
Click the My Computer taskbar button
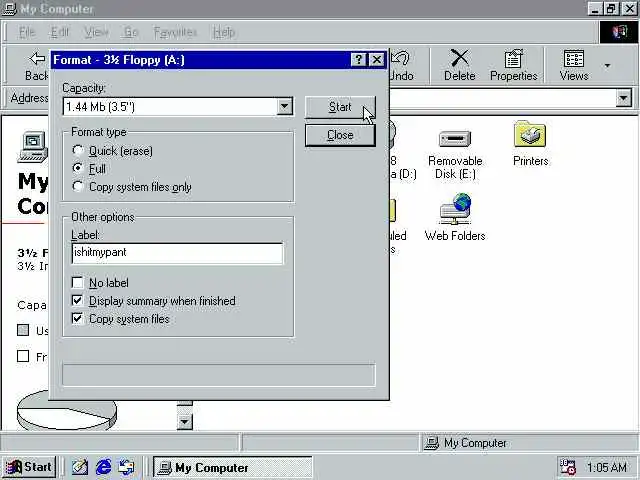233,467
